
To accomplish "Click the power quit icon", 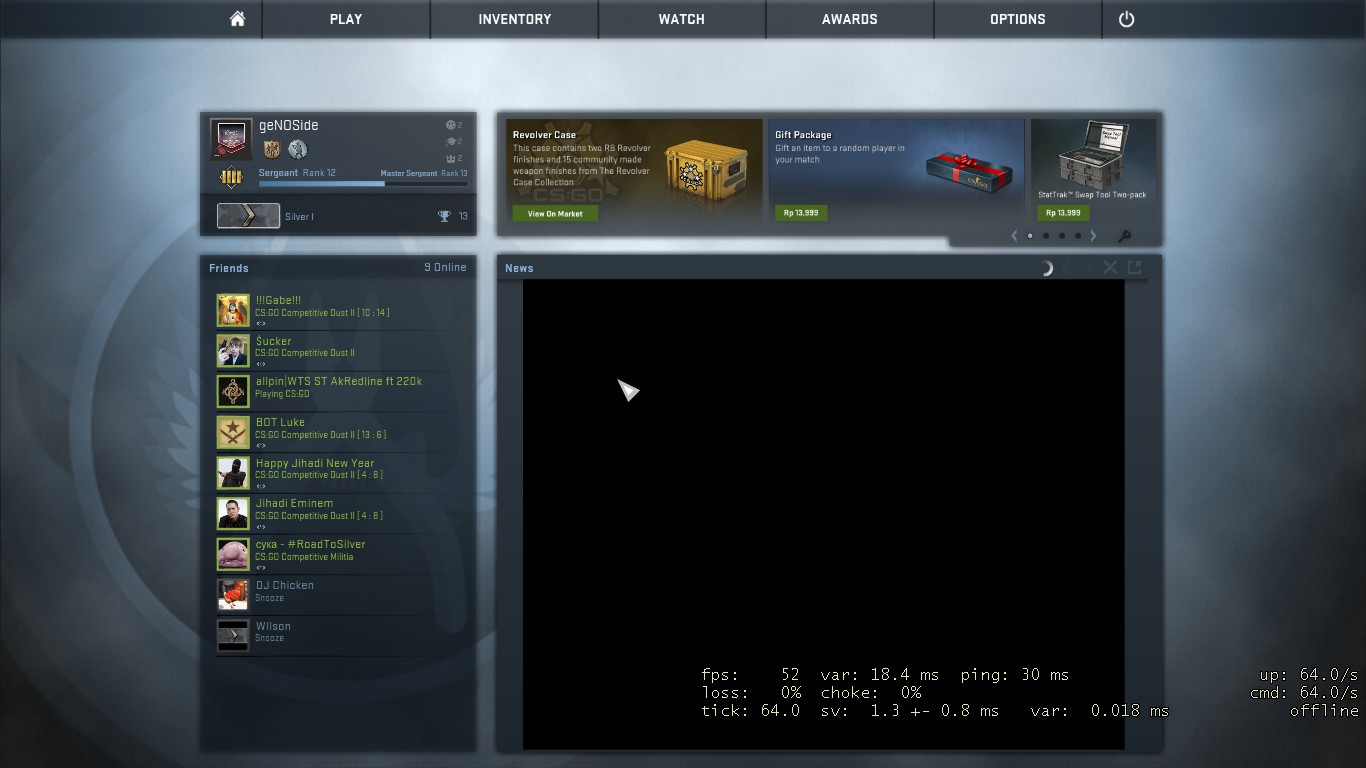I will pyautogui.click(x=1126, y=19).
